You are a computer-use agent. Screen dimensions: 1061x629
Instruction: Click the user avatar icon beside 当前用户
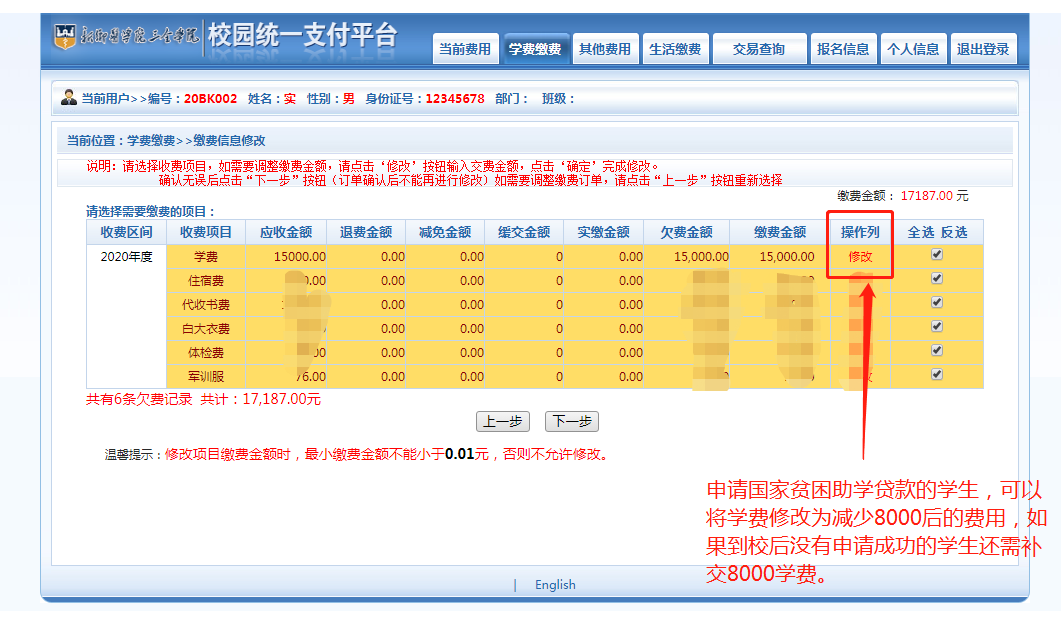click(69, 98)
